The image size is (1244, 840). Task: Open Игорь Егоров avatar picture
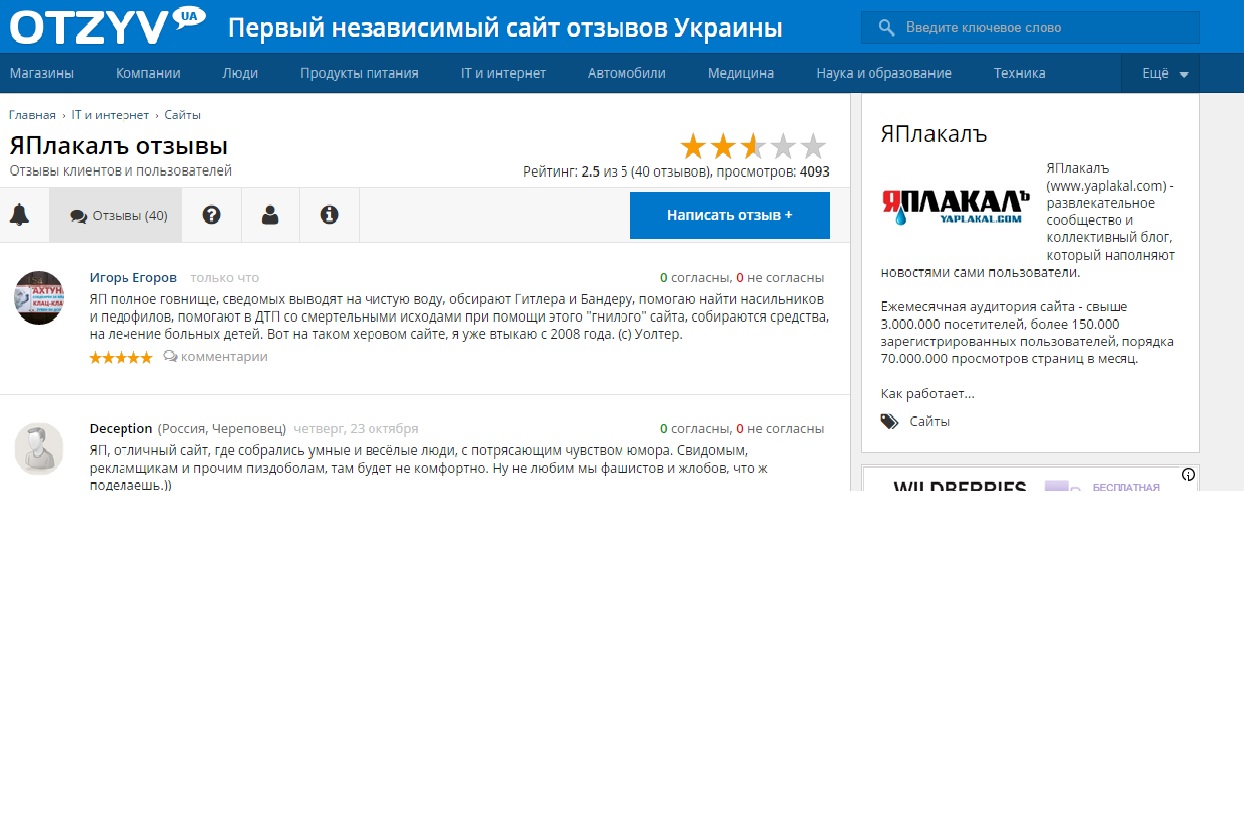(39, 298)
